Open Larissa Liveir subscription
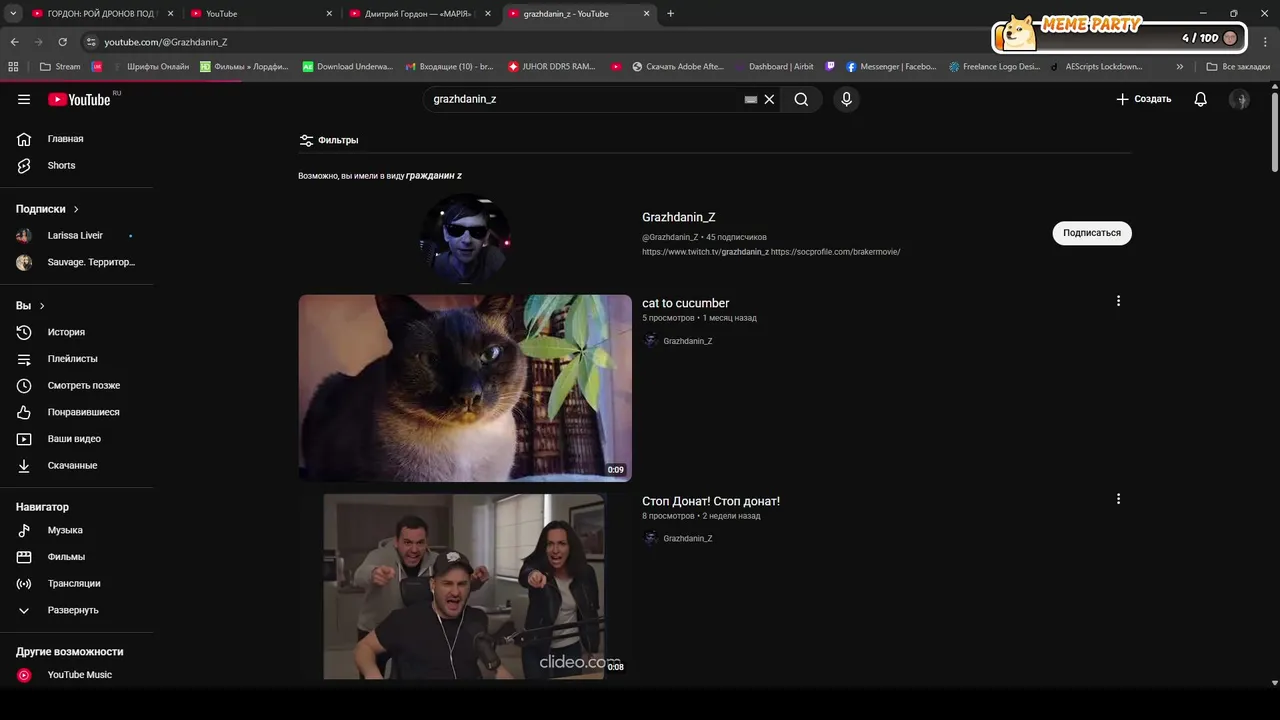Screen dimensions: 1280x720 click(x=77, y=236)
